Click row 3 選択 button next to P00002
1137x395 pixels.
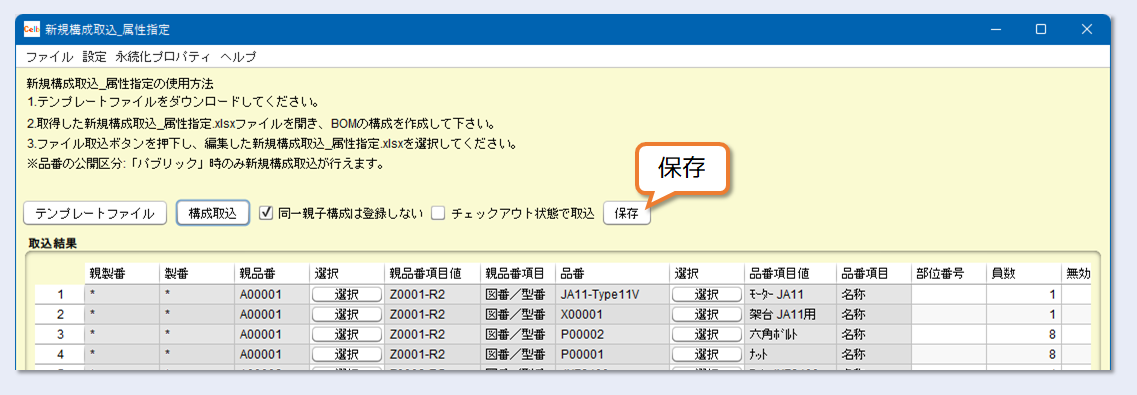tap(706, 335)
